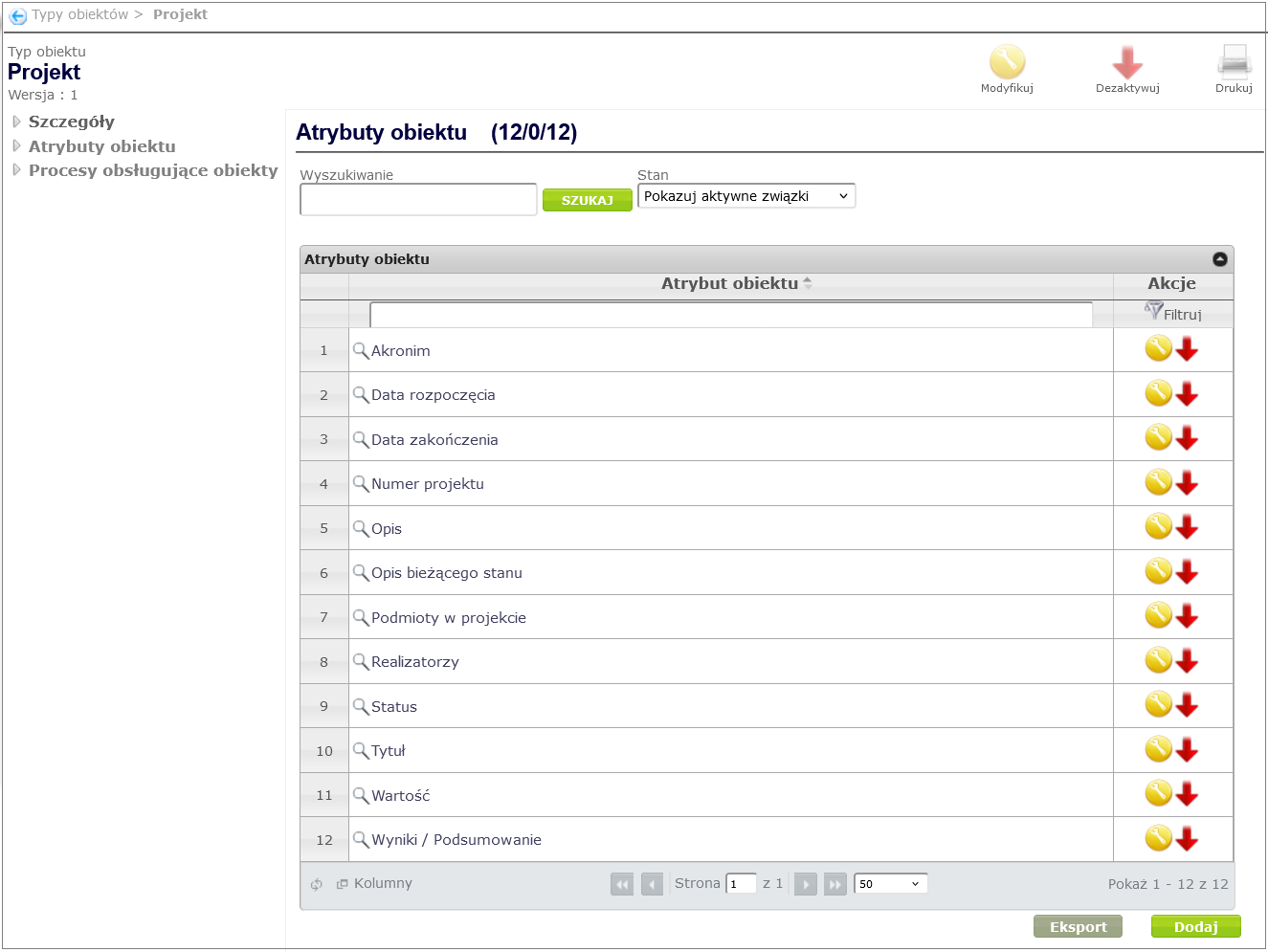
Task: Click the Filtruj funnel icon
Action: [1154, 311]
